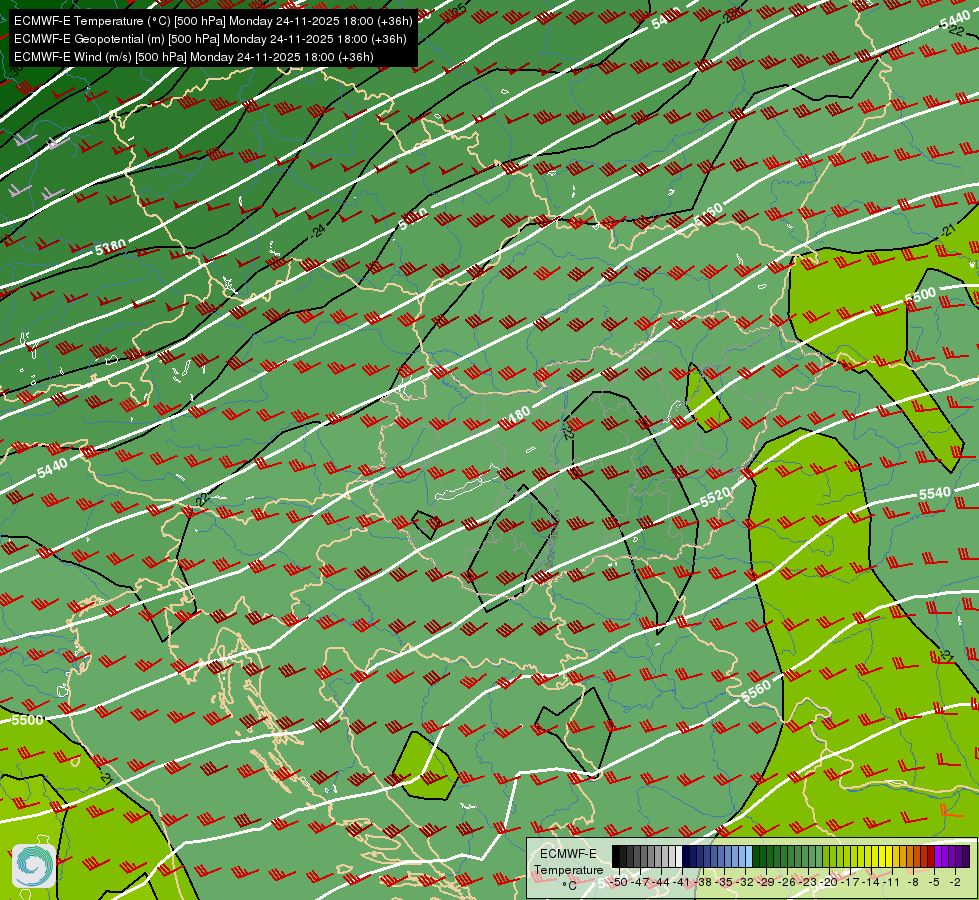Image resolution: width=979 pixels, height=900 pixels.
Task: Select the ECMWF-E Geopotential (m) title line
Action: (x=210, y=39)
